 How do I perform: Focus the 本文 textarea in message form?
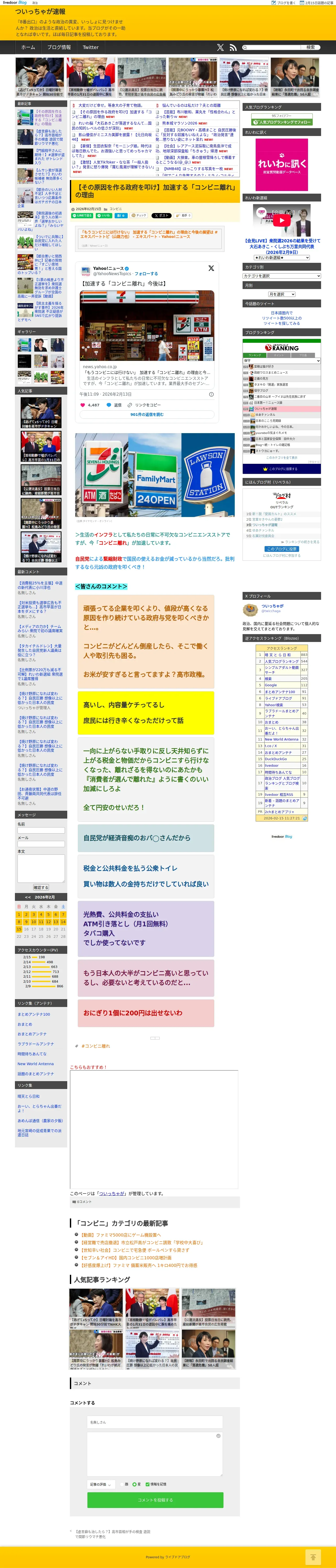click(41, 868)
